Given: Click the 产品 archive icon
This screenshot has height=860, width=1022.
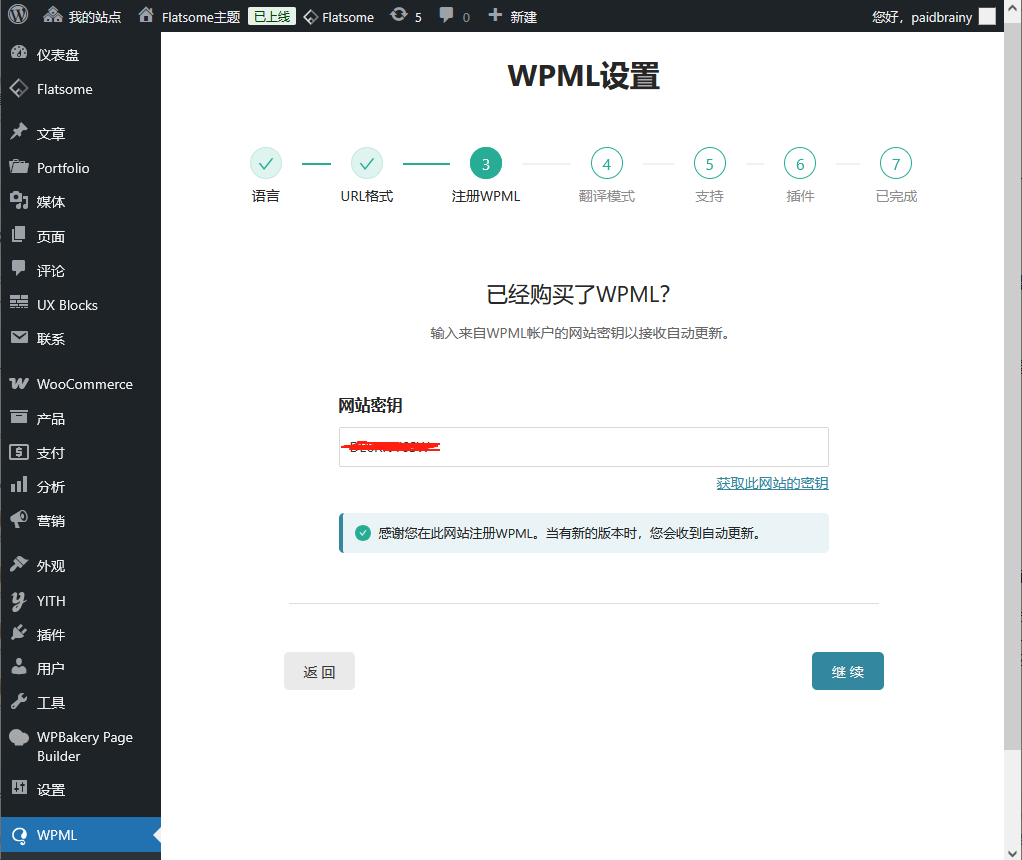Looking at the screenshot, I should [19, 417].
